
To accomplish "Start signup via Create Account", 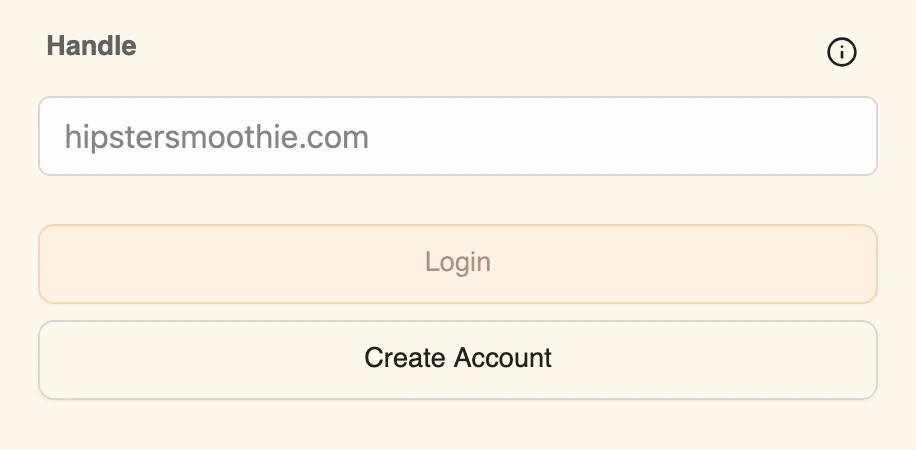I will coord(458,359).
